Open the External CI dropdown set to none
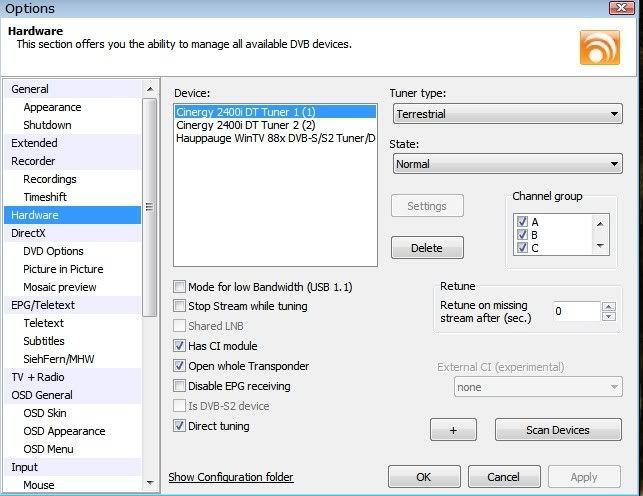This screenshot has height=496, width=643. pyautogui.click(x=538, y=387)
